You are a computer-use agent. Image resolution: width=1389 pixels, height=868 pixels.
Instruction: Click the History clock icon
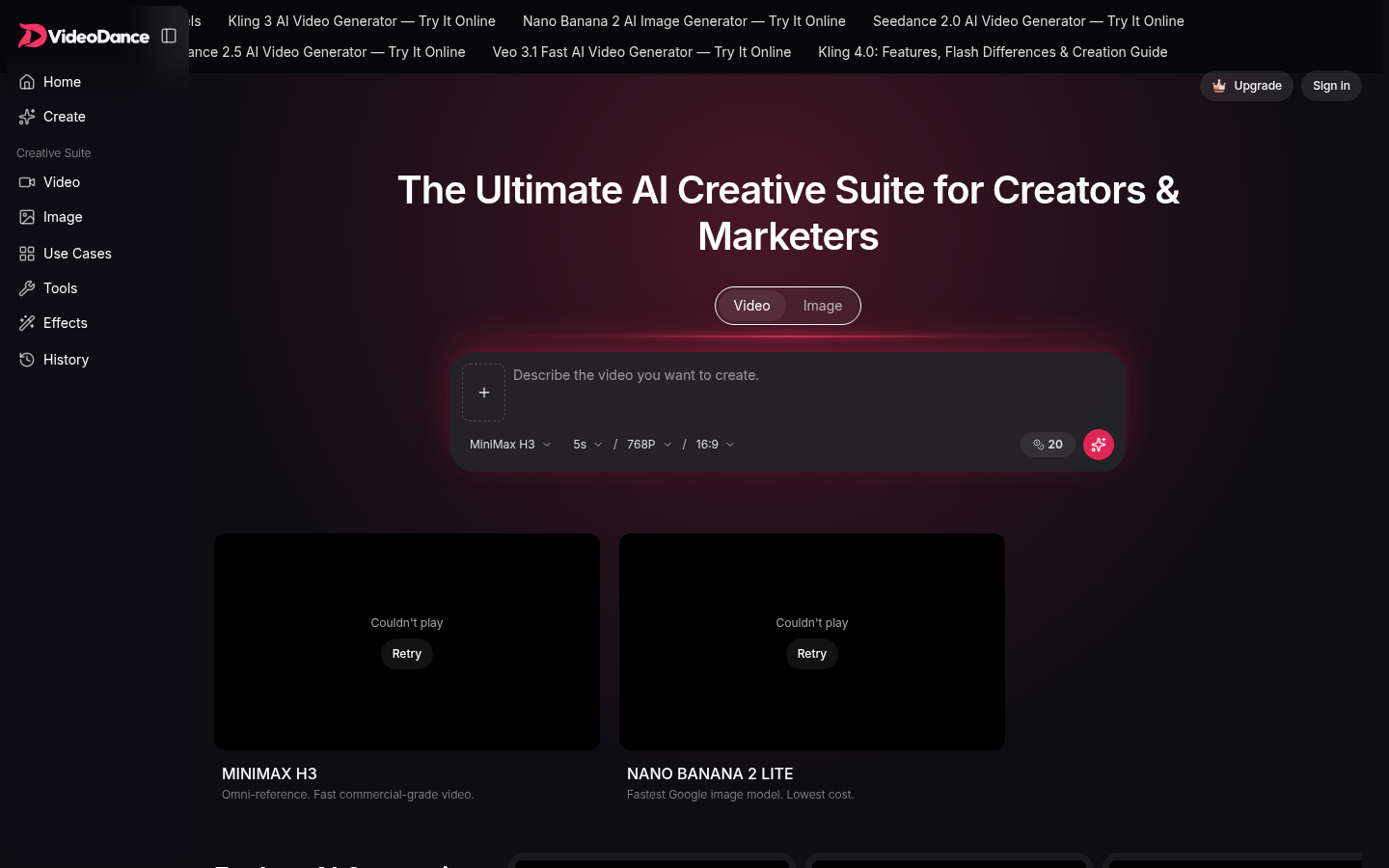tap(27, 360)
